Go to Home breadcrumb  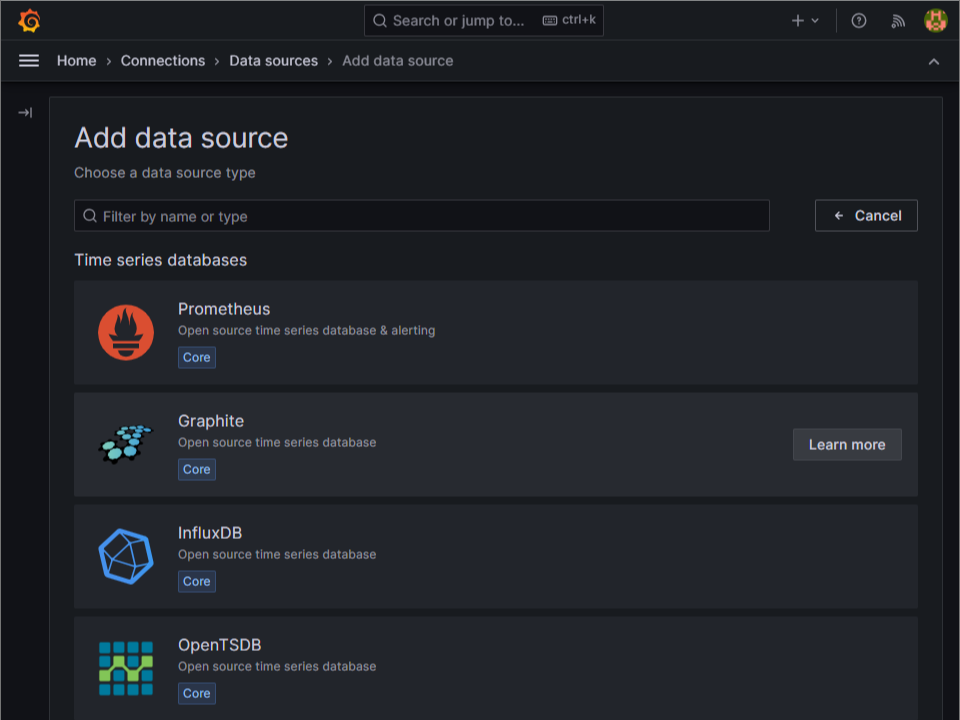pyautogui.click(x=77, y=61)
